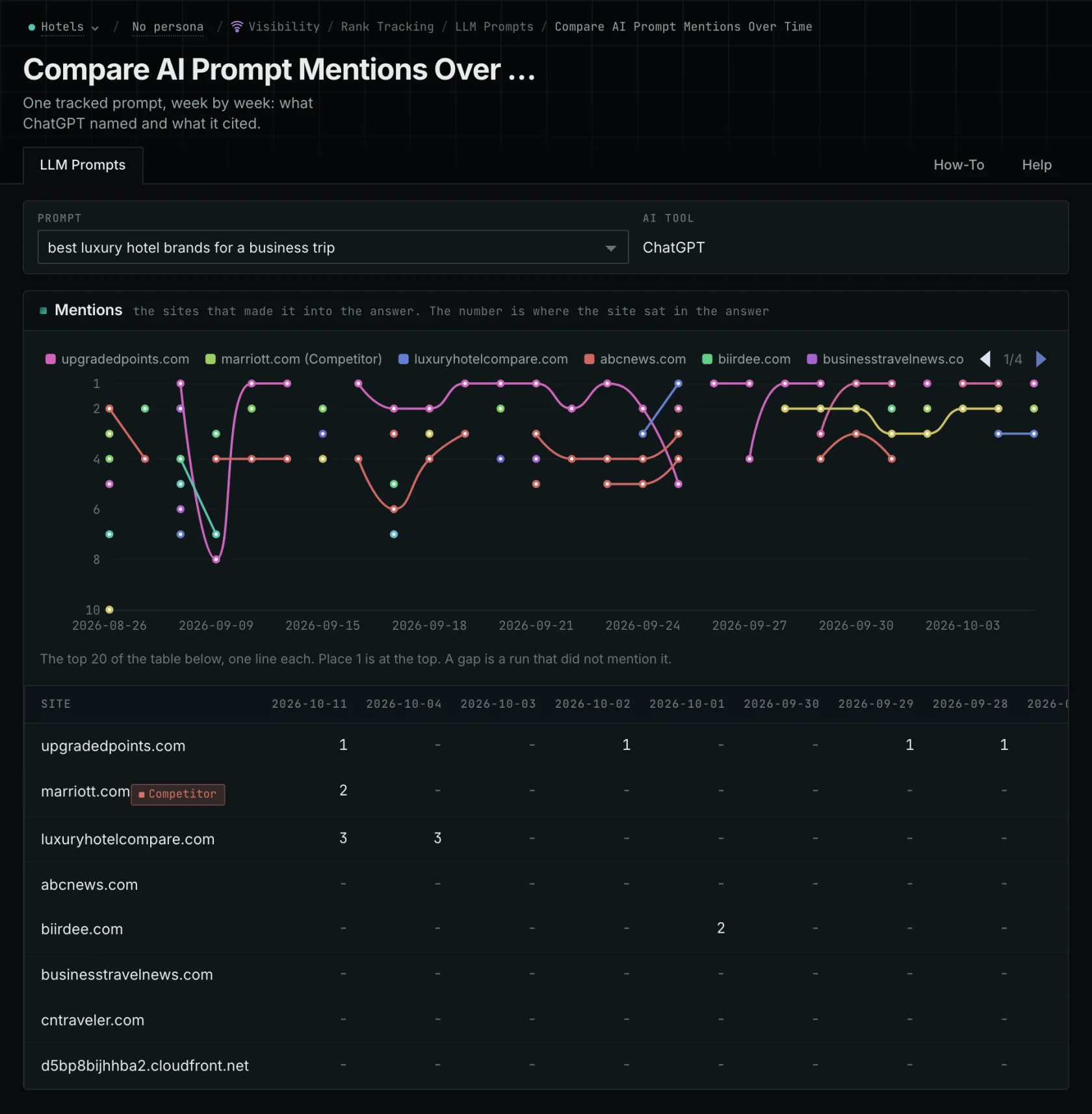Select marriott.com in the table
Viewport: 1092px width, 1114px height.
point(85,791)
